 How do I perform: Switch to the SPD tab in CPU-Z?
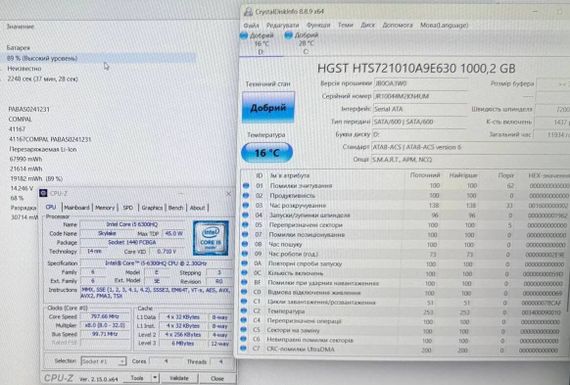click(128, 208)
